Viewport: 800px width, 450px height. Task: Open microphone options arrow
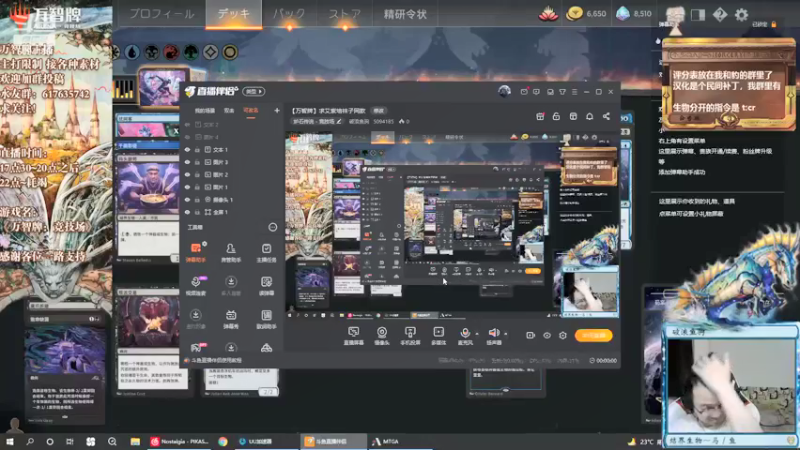[477, 334]
